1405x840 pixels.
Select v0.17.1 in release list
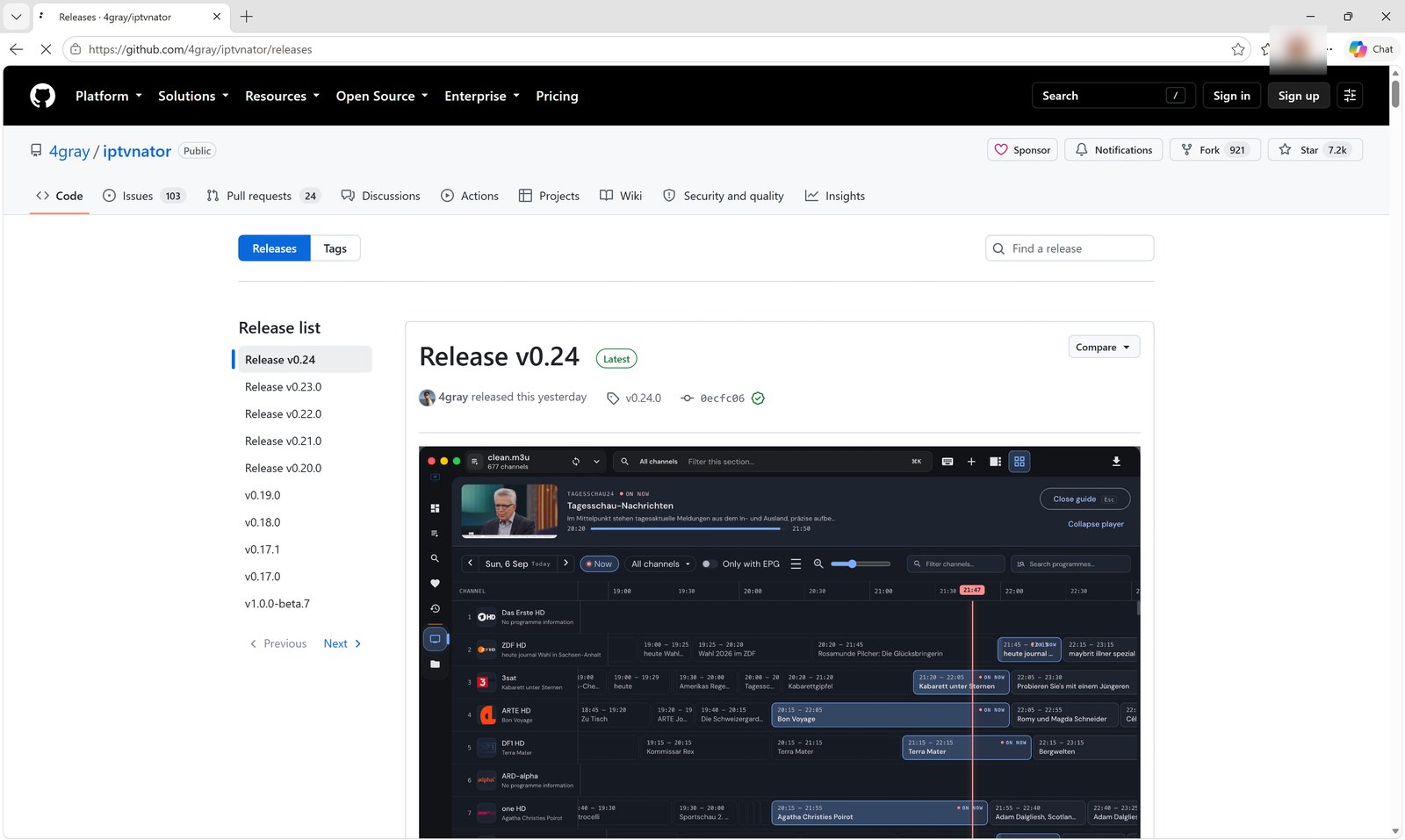(304, 549)
